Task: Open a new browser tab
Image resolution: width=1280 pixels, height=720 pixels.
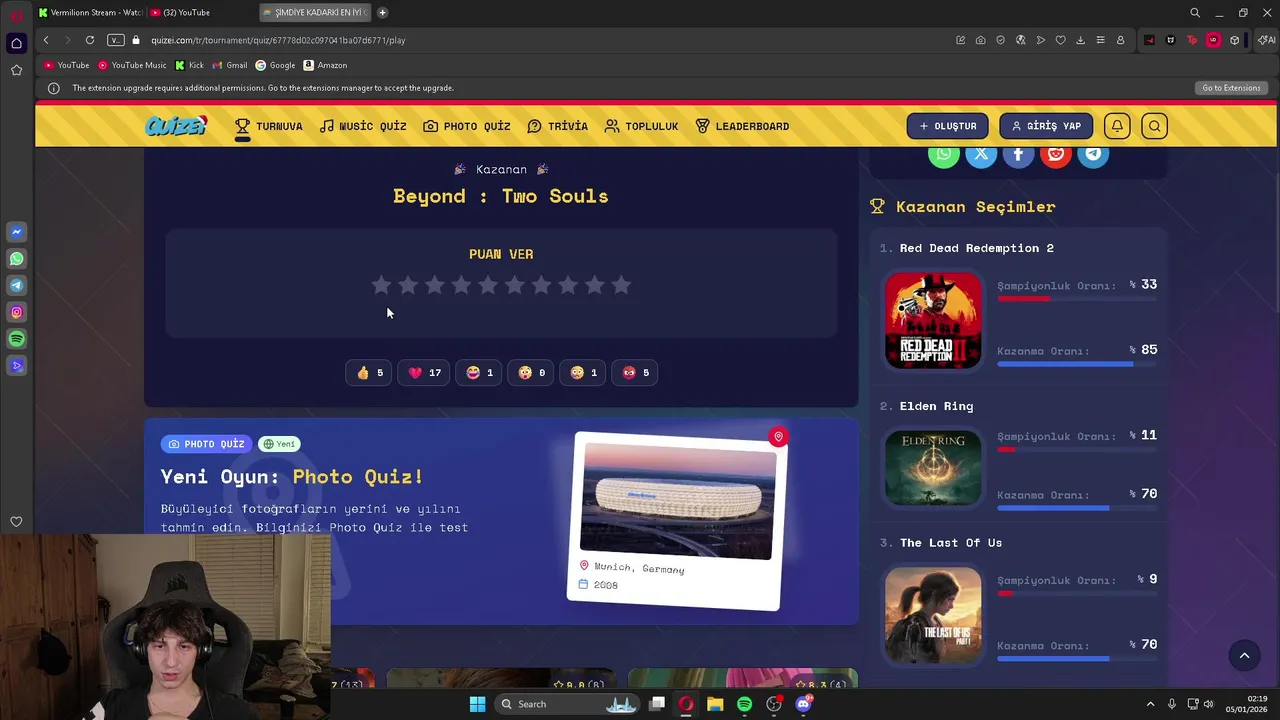Action: (x=382, y=12)
